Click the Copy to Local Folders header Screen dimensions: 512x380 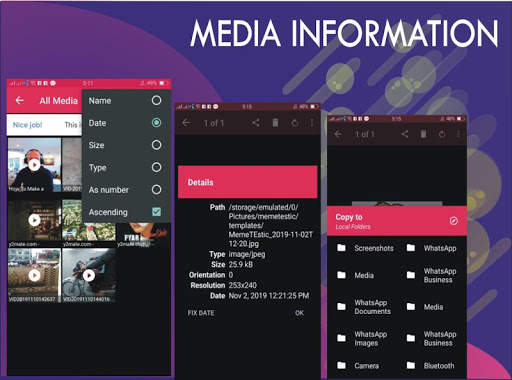coord(397,221)
